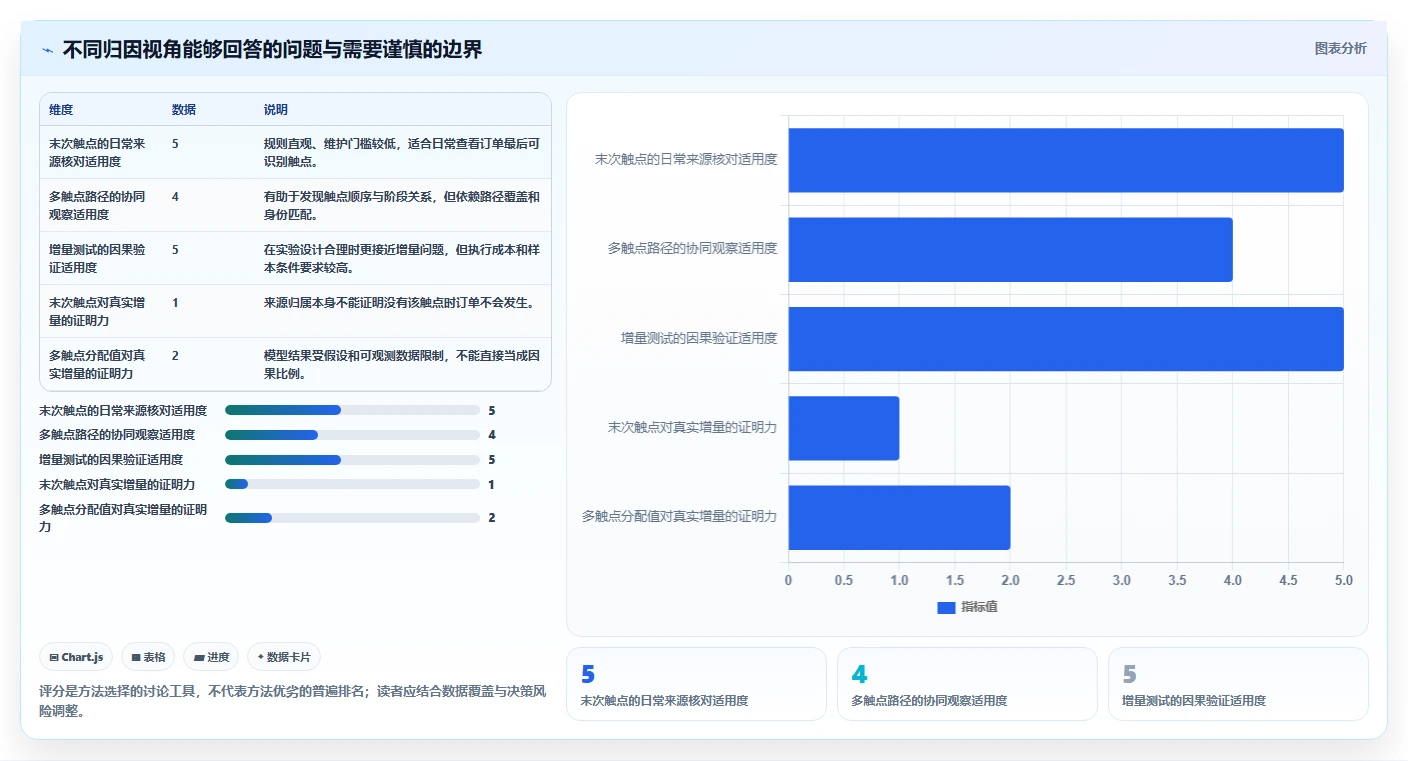Click progress bar for 末次触点对真实增量的证明力
This screenshot has height=761, width=1408.
(352, 484)
